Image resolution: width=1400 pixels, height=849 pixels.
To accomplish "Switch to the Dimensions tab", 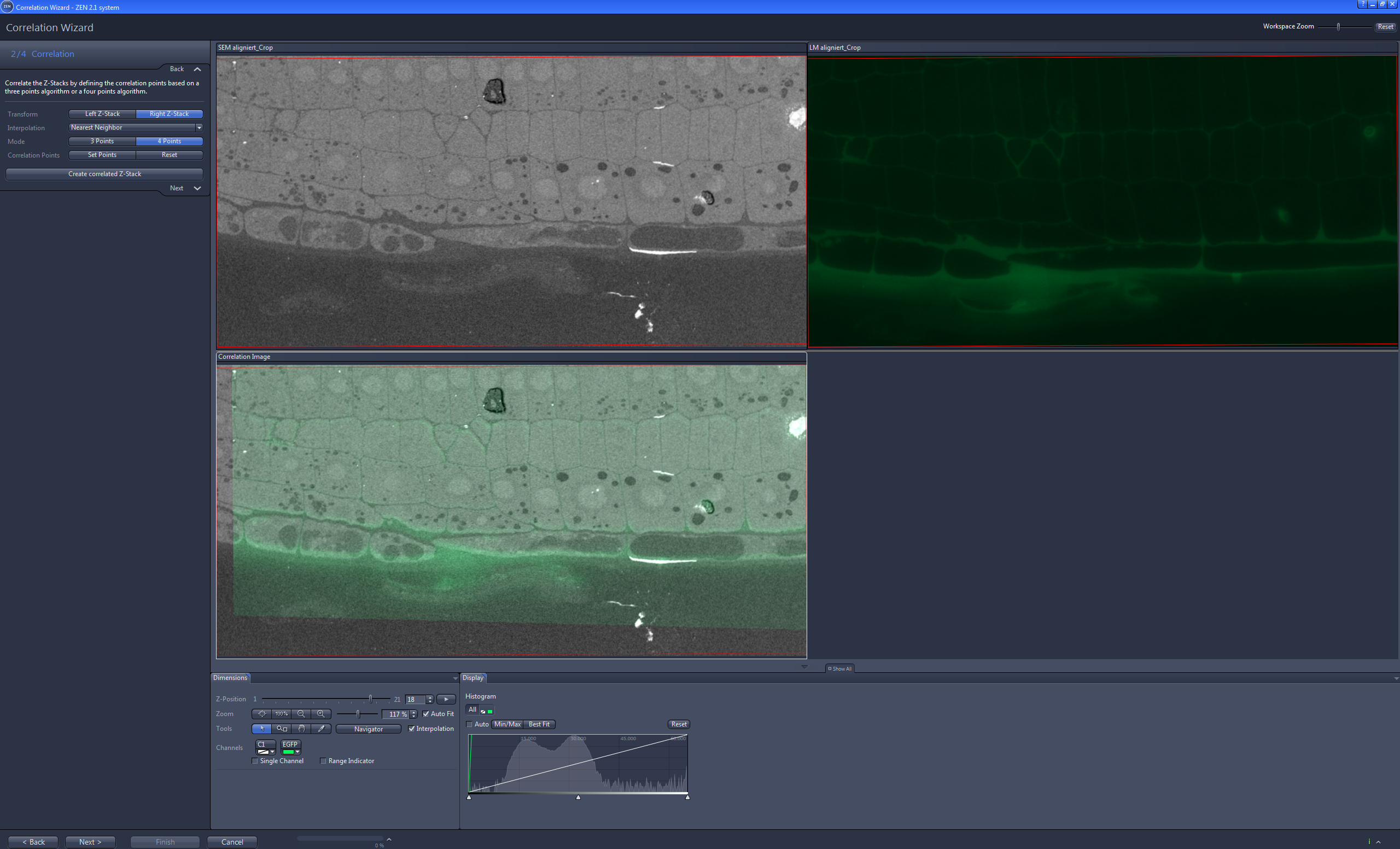I will click(230, 677).
